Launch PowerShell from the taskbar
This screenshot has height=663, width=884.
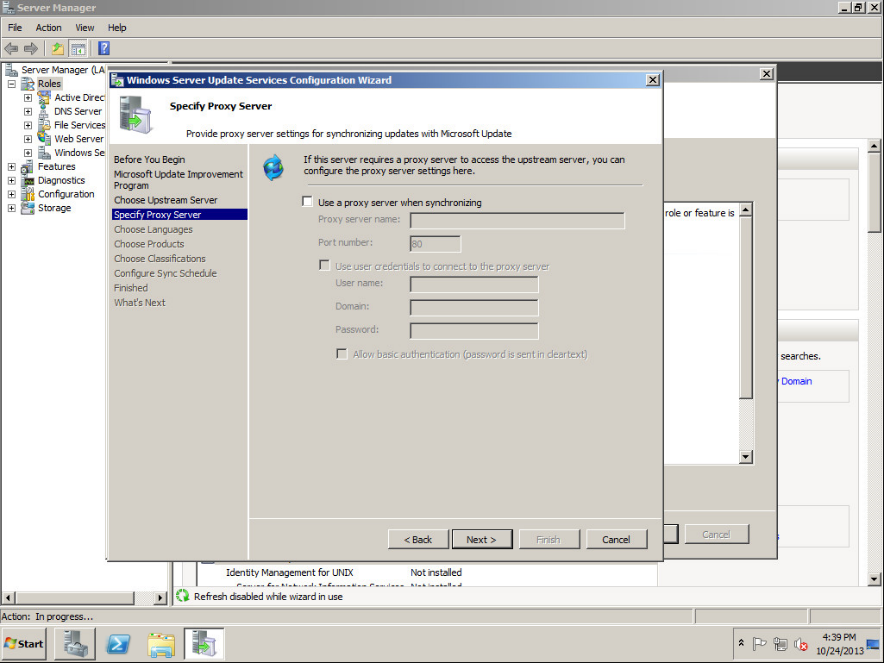118,644
